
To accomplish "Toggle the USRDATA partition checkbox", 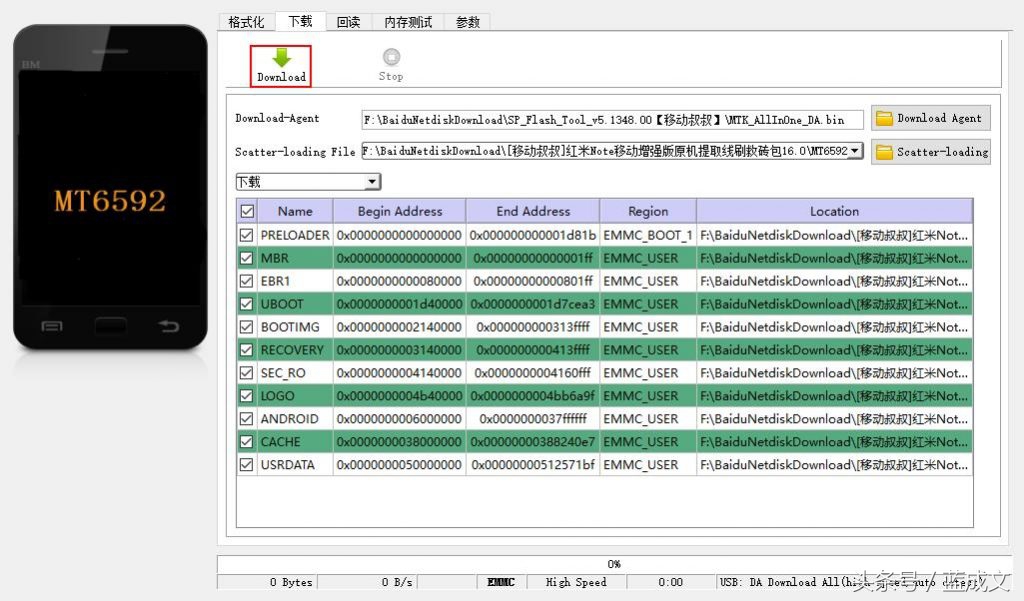I will pyautogui.click(x=246, y=464).
